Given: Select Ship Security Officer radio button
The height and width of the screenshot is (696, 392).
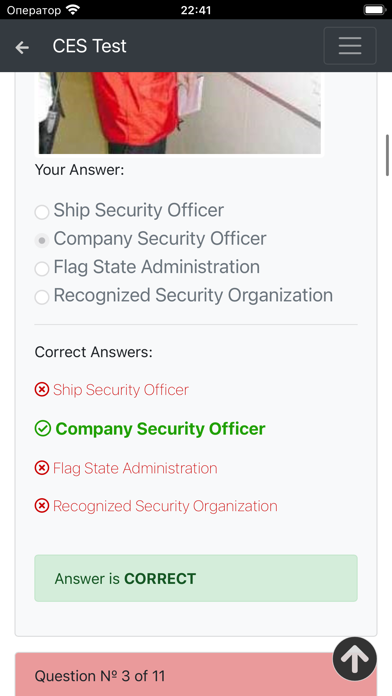Looking at the screenshot, I should click(42, 212).
